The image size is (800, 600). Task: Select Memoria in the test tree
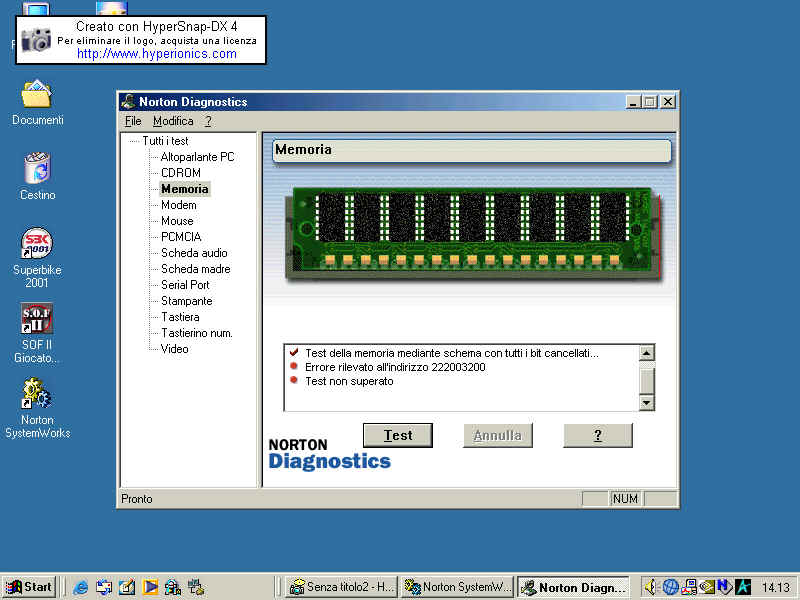(x=185, y=189)
